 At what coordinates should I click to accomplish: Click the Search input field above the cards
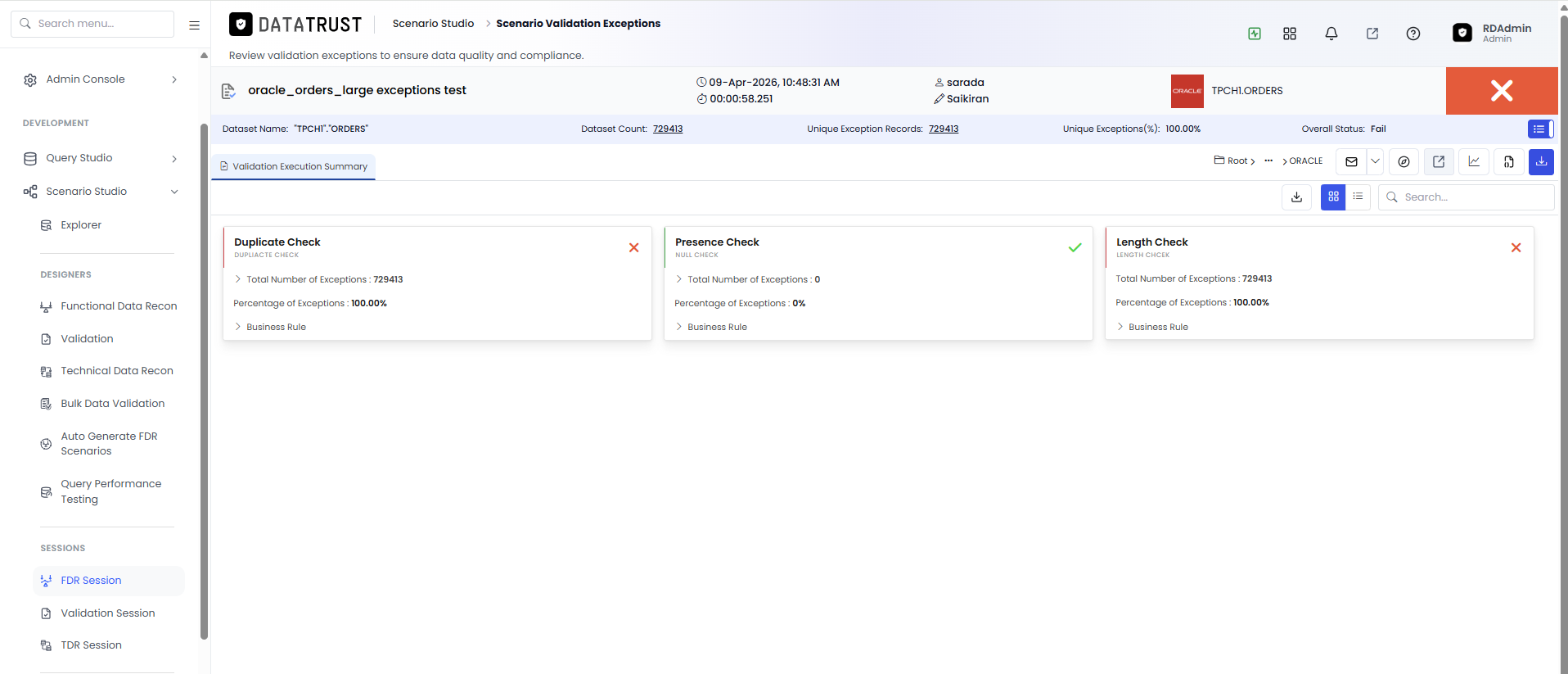(1467, 197)
